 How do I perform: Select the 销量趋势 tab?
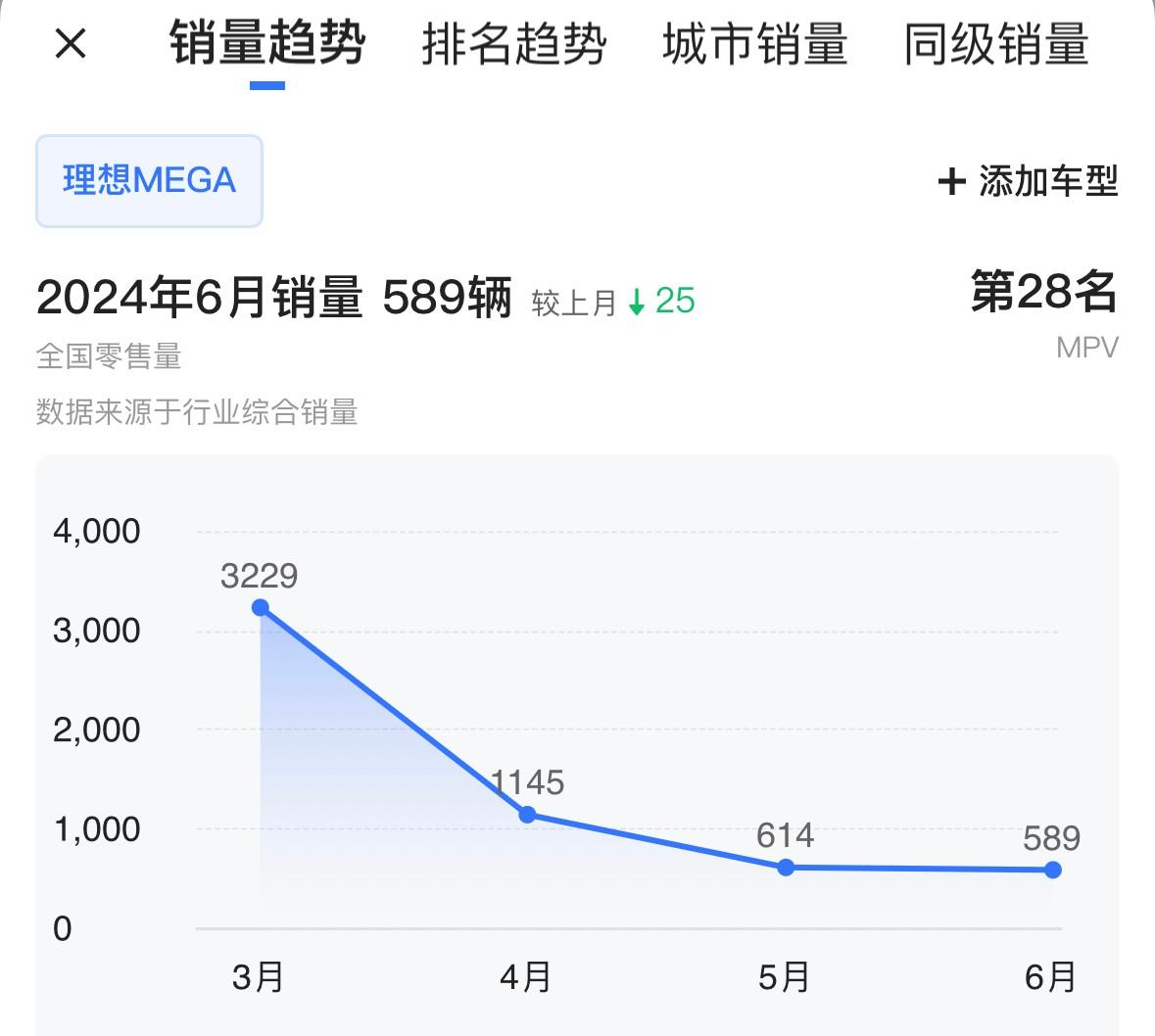[267, 45]
